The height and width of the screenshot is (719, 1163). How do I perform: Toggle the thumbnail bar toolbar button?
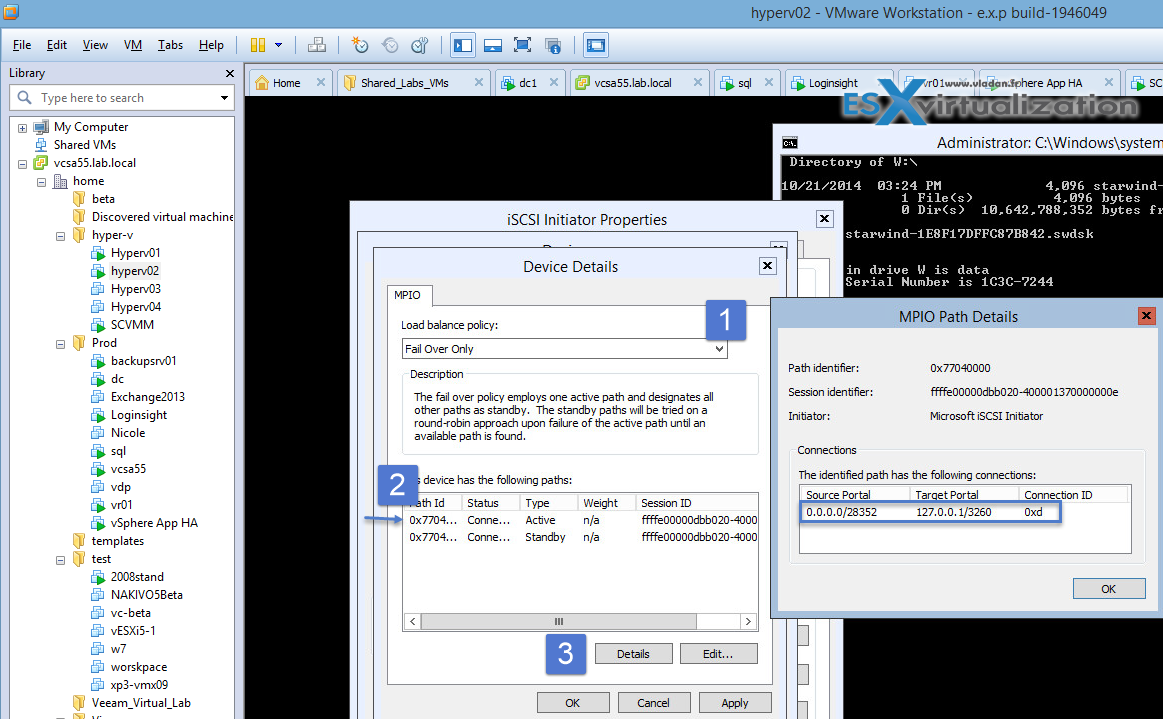coord(492,45)
